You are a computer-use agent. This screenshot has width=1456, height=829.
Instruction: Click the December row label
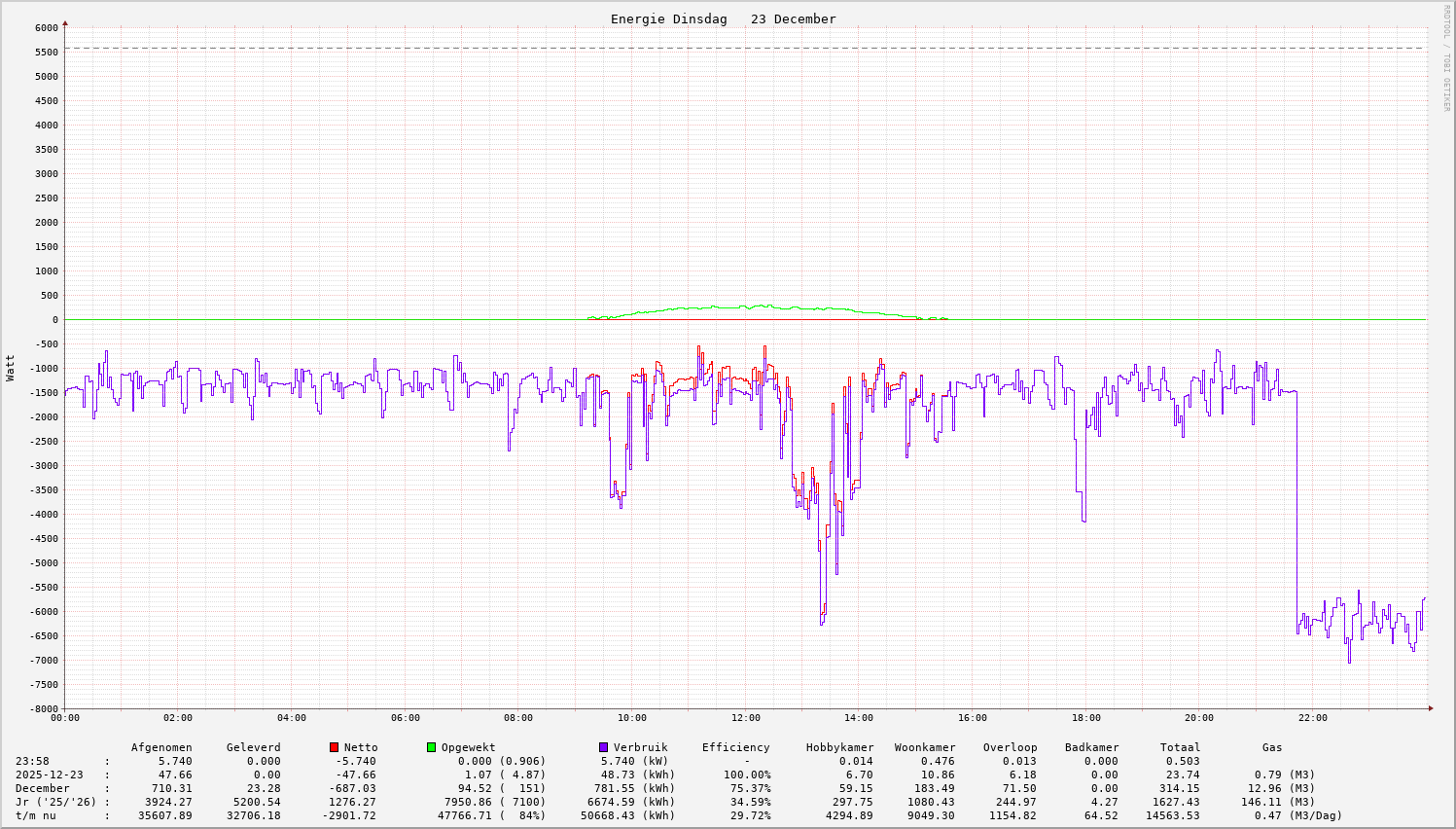(x=42, y=789)
